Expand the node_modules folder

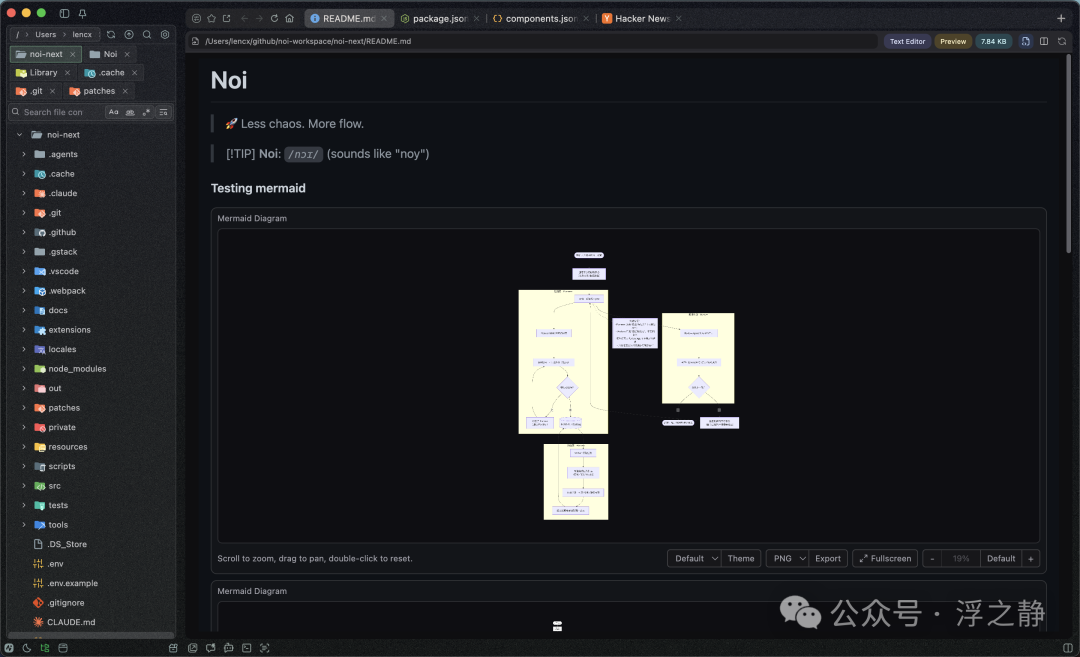point(24,369)
